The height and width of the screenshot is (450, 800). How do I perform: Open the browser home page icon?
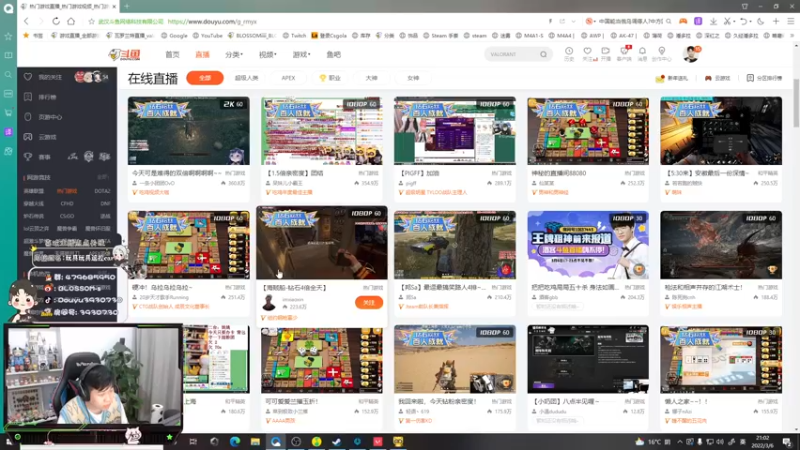pyautogui.click(x=71, y=21)
